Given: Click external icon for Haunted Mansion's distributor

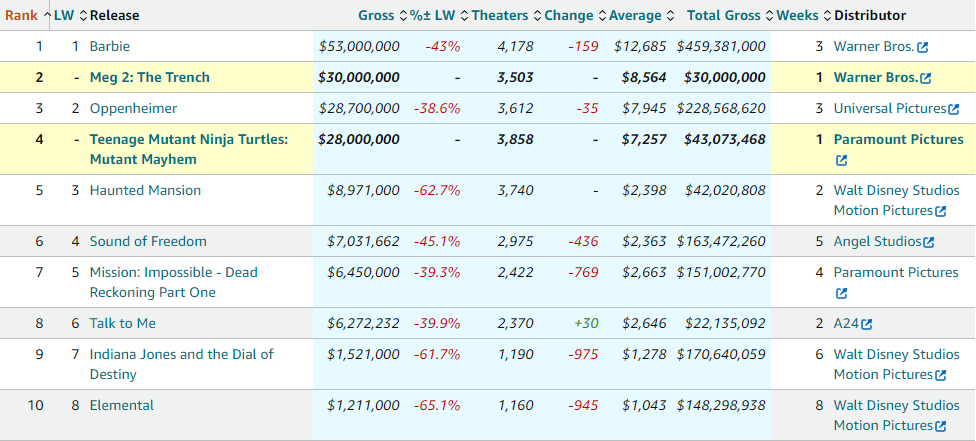Looking at the screenshot, I should [941, 211].
